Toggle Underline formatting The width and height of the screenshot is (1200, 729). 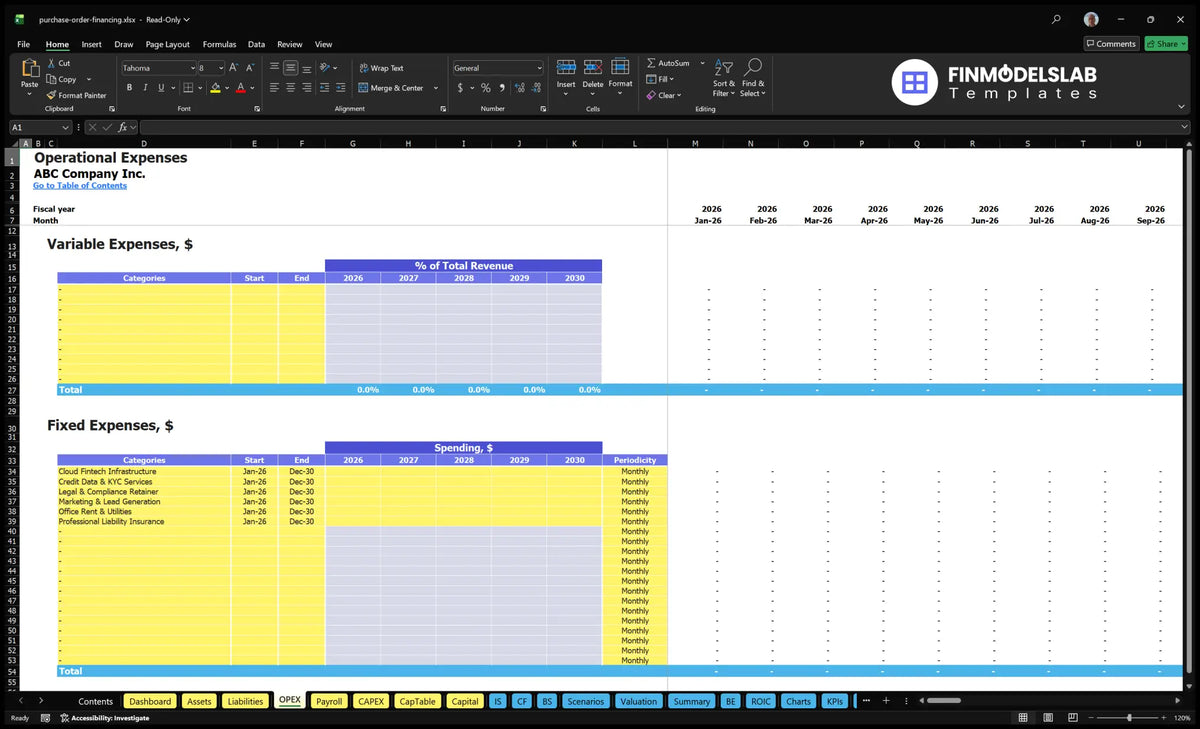pos(161,88)
